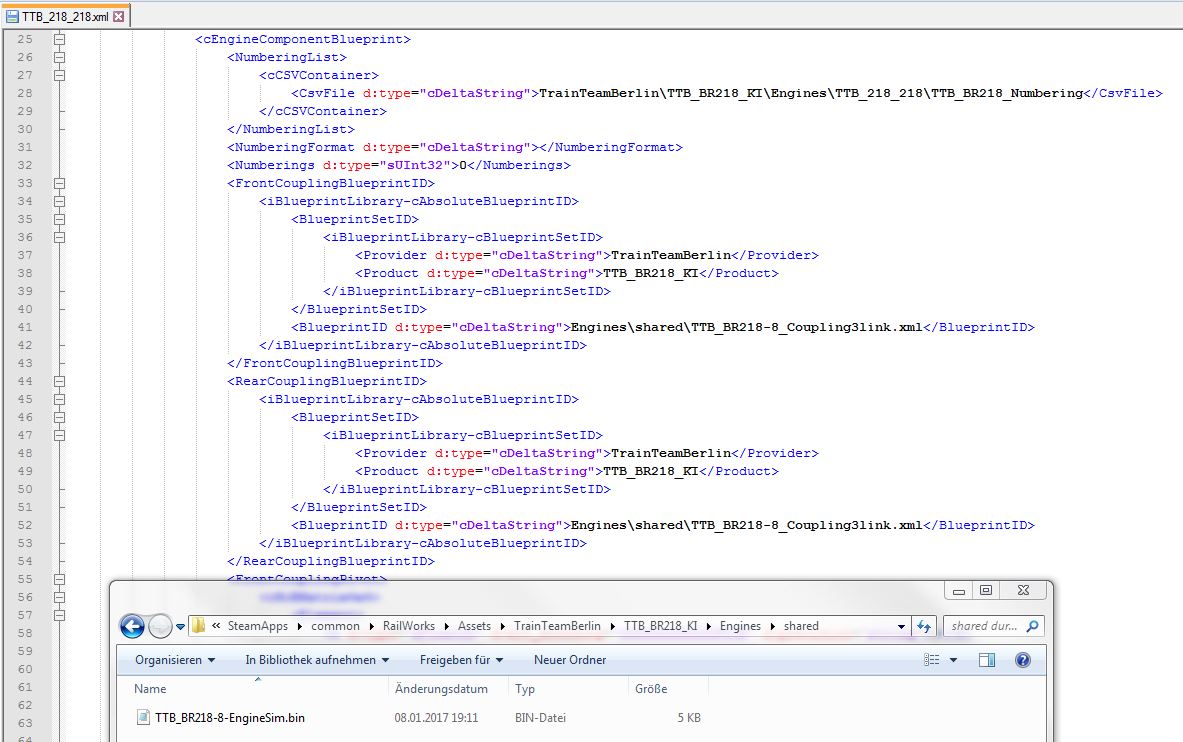The height and width of the screenshot is (742, 1183).
Task: Click the forward arrow in Explorer window
Action: 160,626
